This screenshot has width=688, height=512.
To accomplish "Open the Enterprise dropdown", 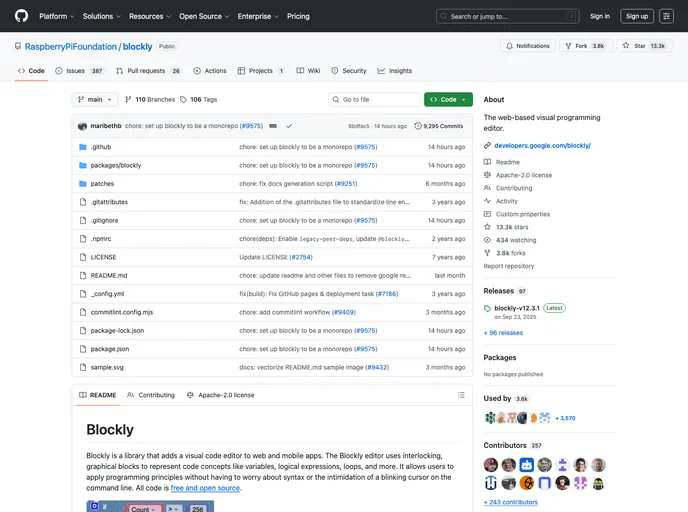I will (258, 16).
